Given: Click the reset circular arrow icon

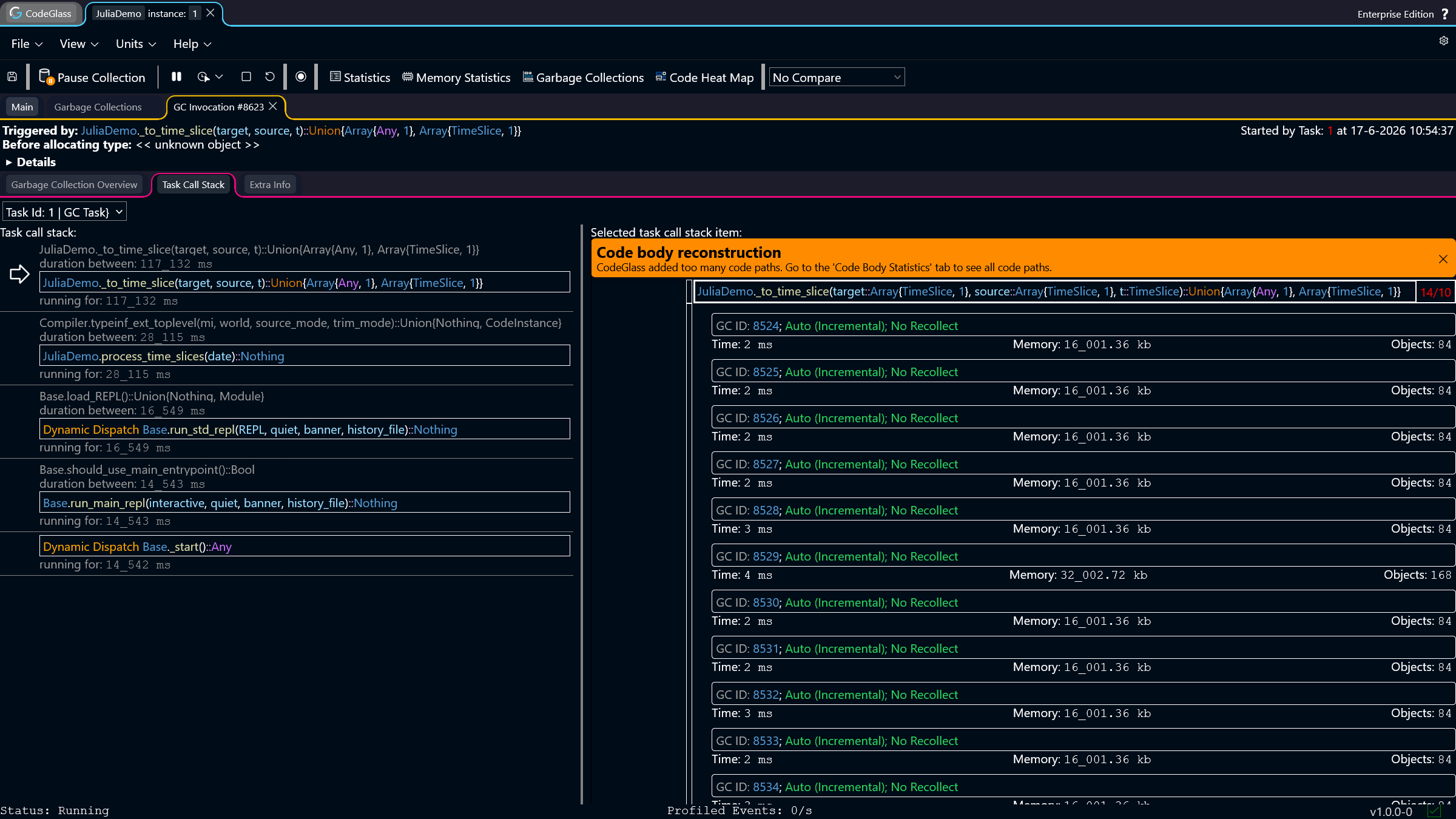Looking at the screenshot, I should tap(270, 77).
